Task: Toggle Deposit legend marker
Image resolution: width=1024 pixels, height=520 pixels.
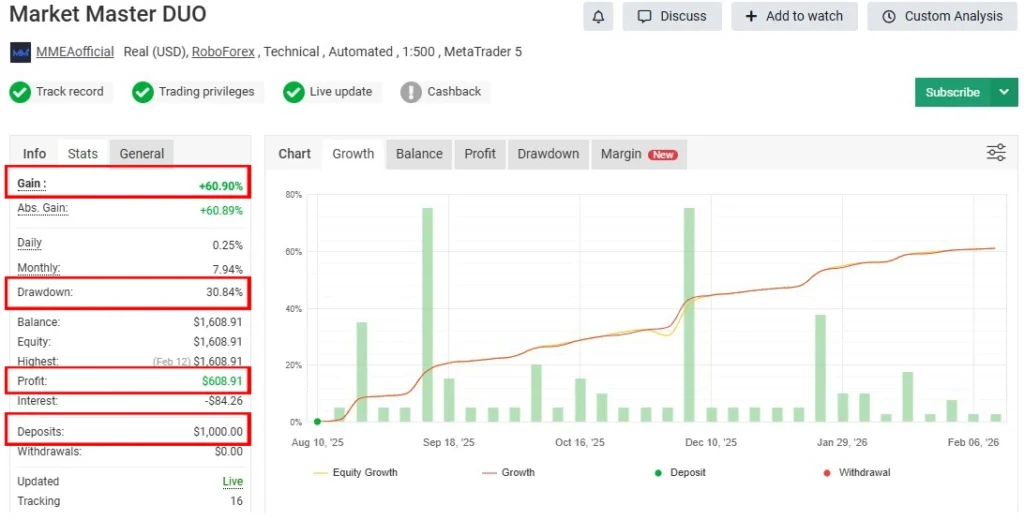Action: point(680,472)
